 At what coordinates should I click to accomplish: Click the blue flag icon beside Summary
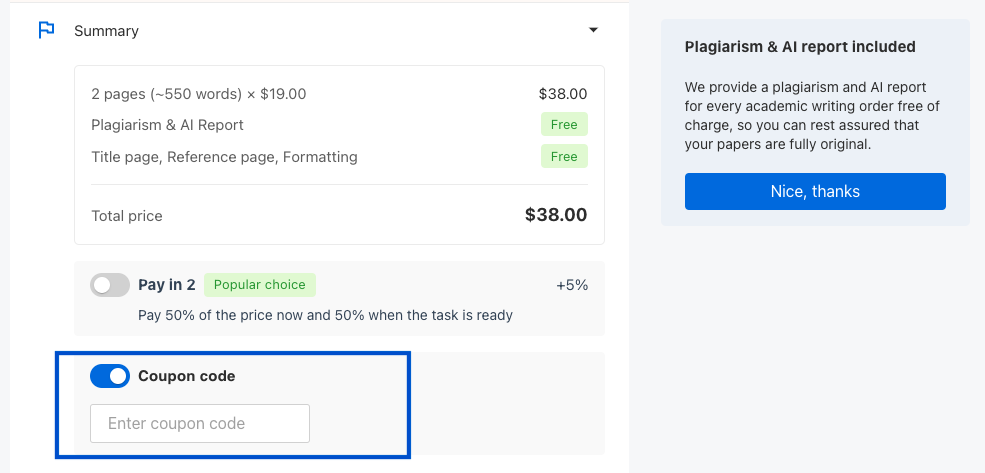[x=46, y=30]
